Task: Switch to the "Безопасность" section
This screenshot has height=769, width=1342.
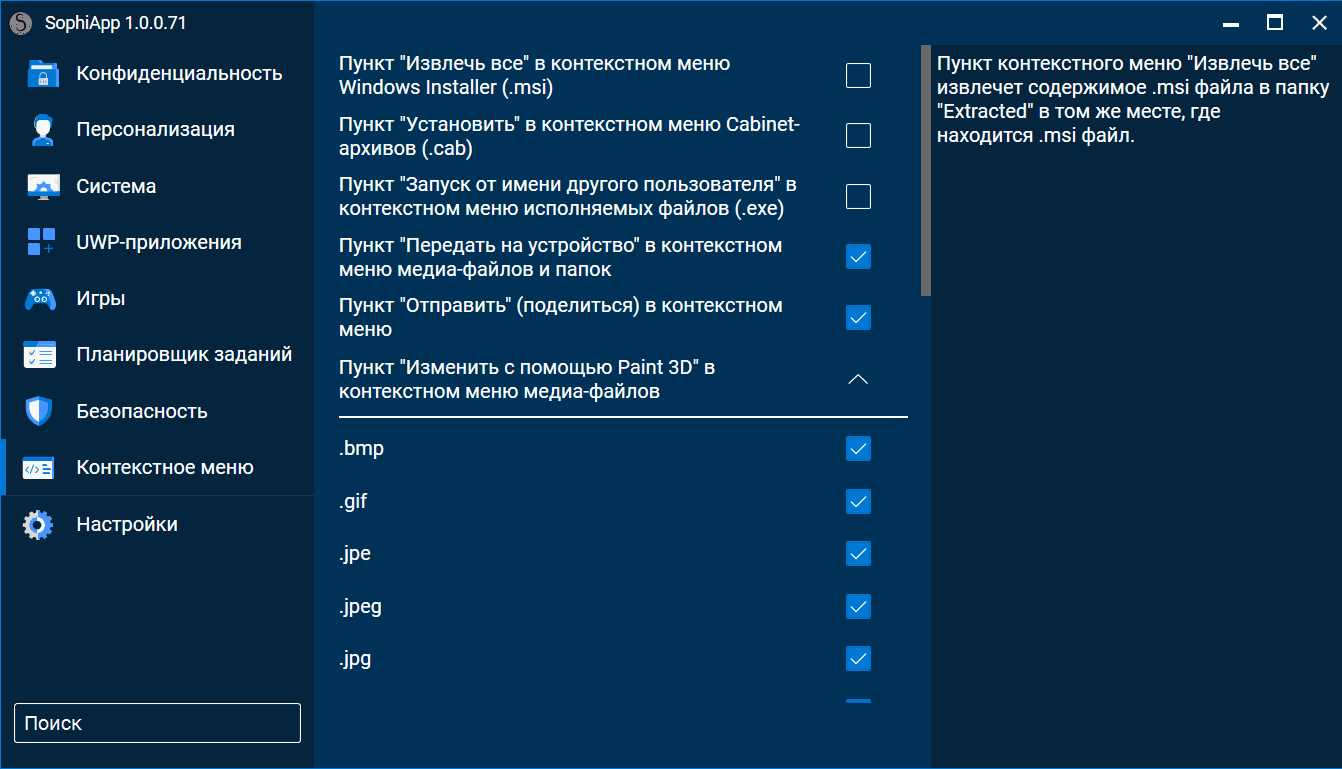Action: pyautogui.click(x=141, y=411)
